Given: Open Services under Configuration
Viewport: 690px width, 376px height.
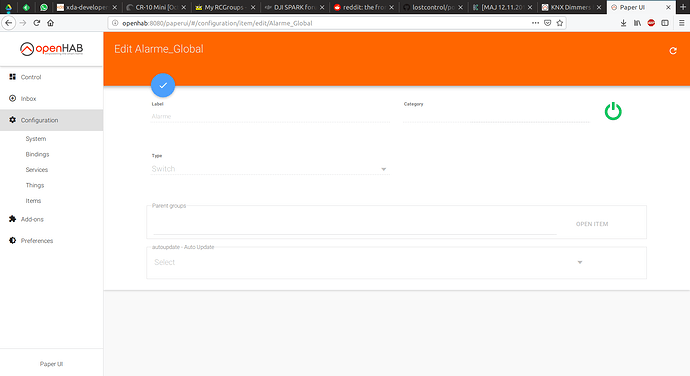Looking at the screenshot, I should pyautogui.click(x=37, y=170).
